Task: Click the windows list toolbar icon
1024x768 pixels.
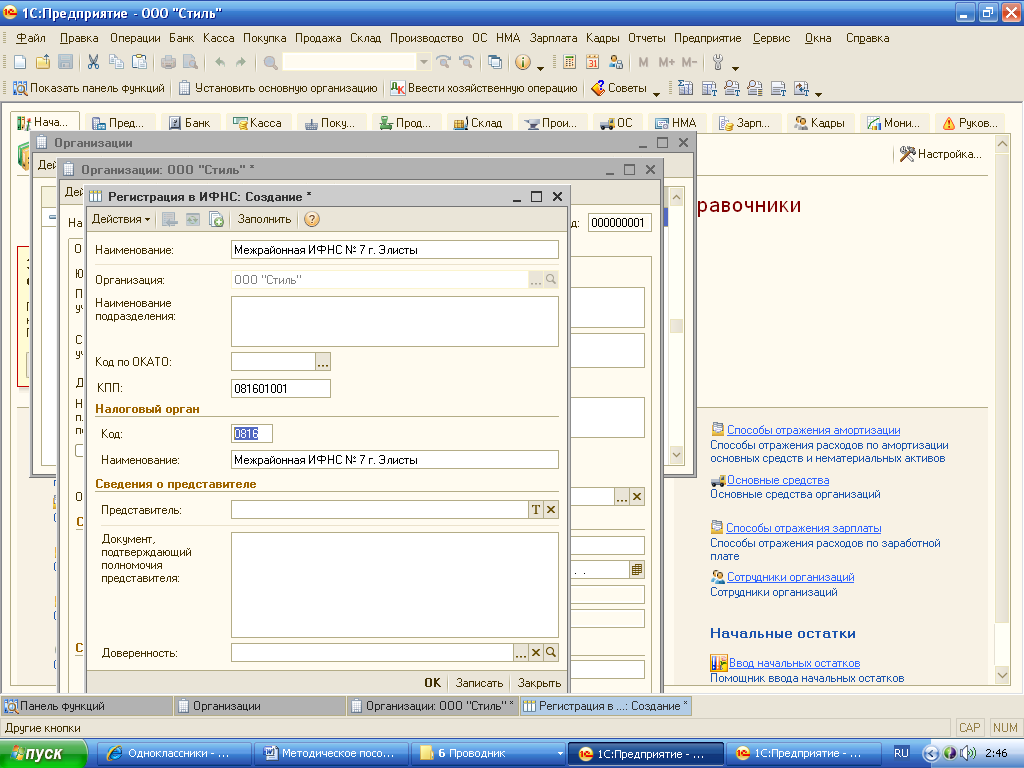Action: [495, 62]
